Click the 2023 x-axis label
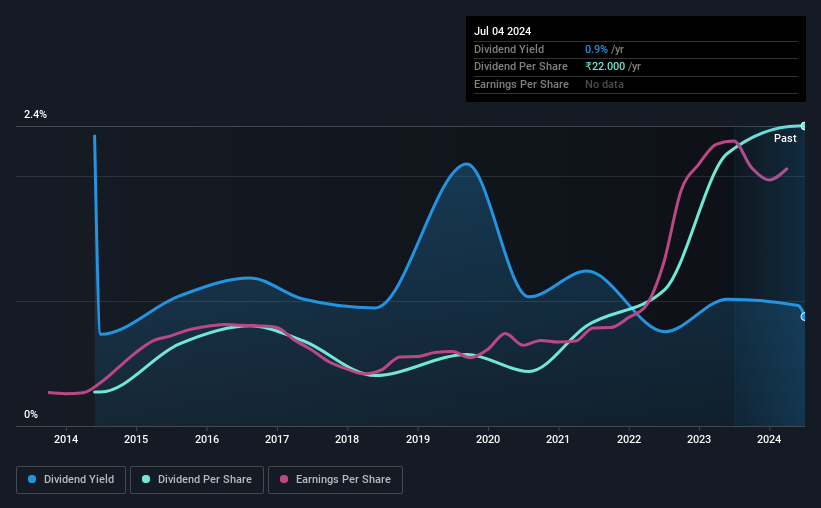 click(699, 439)
